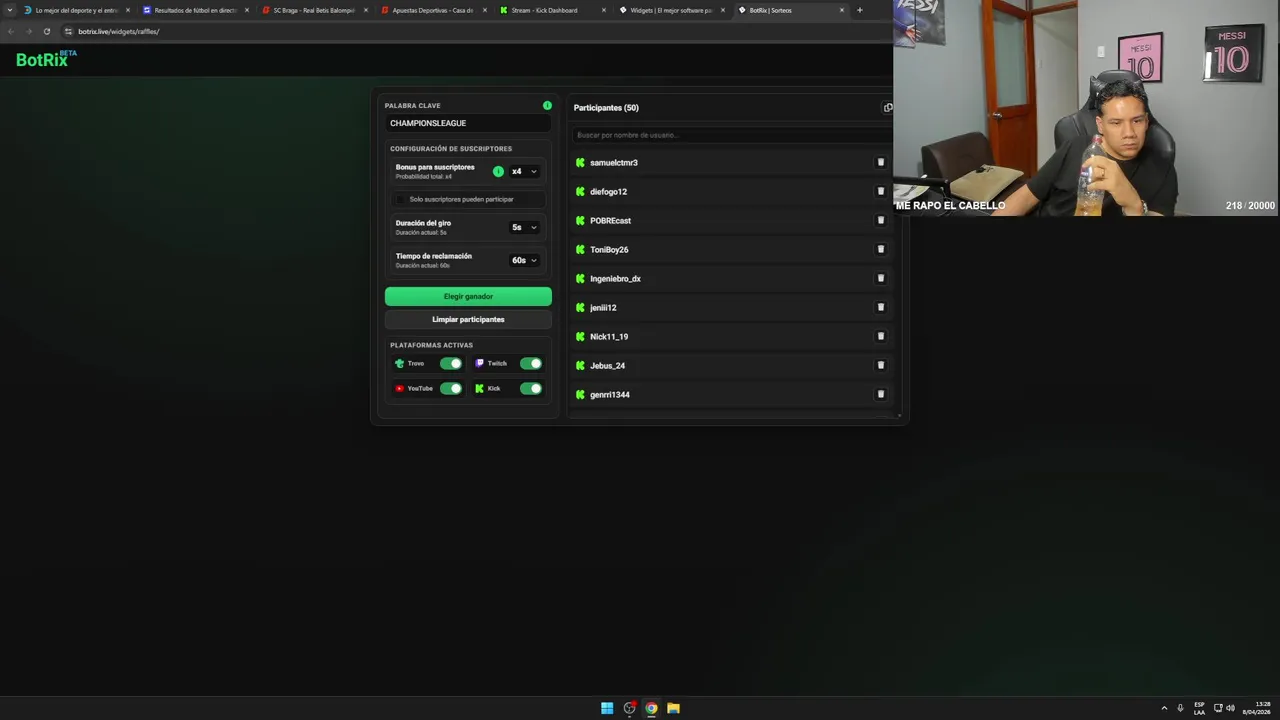Open Chrome from the taskbar
1280x720 pixels.
pos(651,708)
